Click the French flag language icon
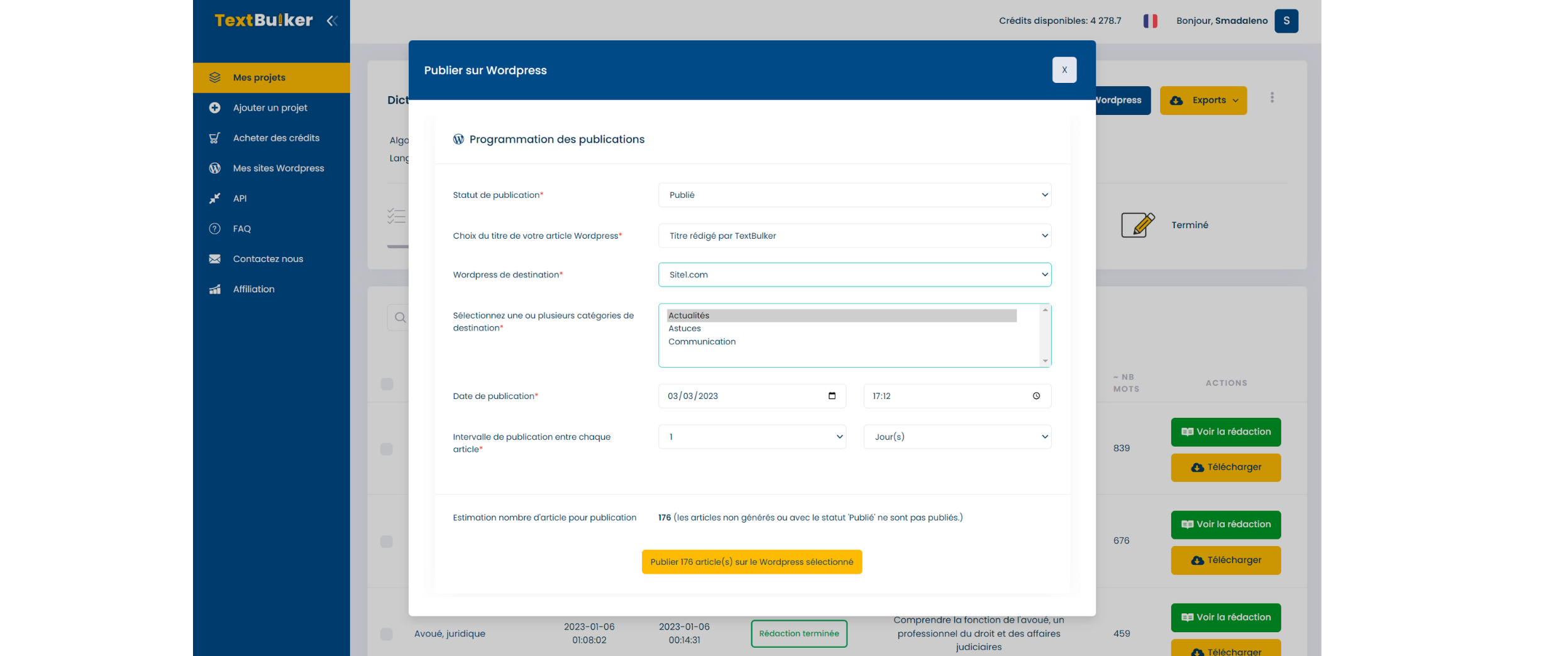Image resolution: width=1568 pixels, height=656 pixels. click(x=1150, y=21)
